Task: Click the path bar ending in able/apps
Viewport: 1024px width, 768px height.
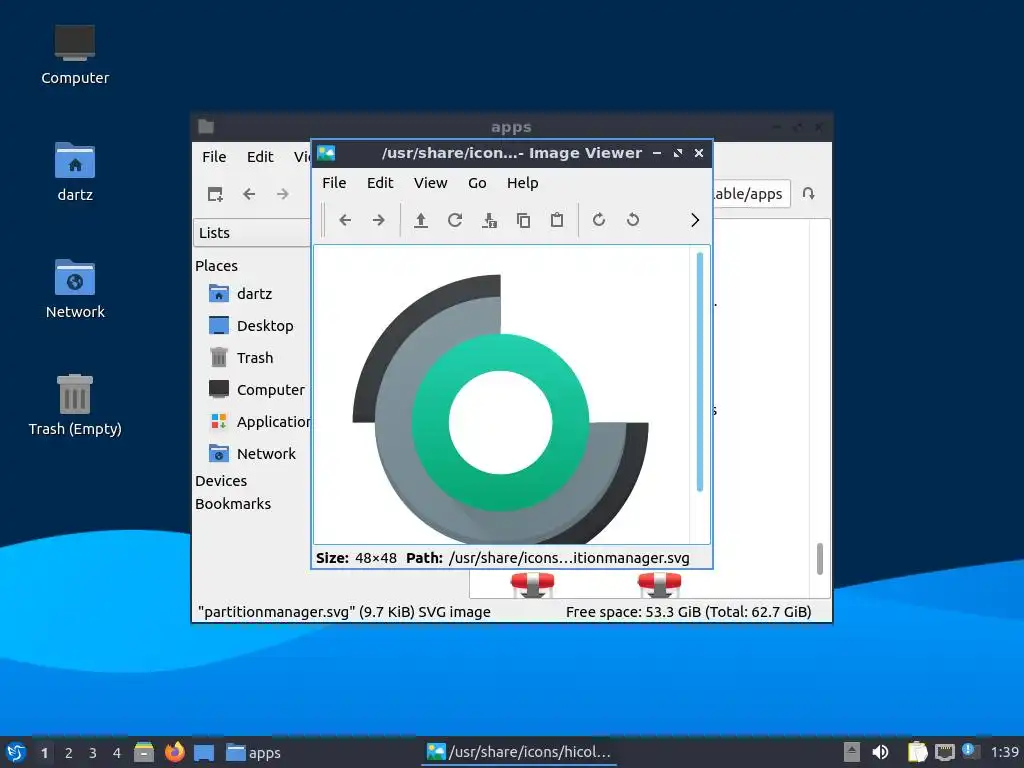Action: coord(751,194)
